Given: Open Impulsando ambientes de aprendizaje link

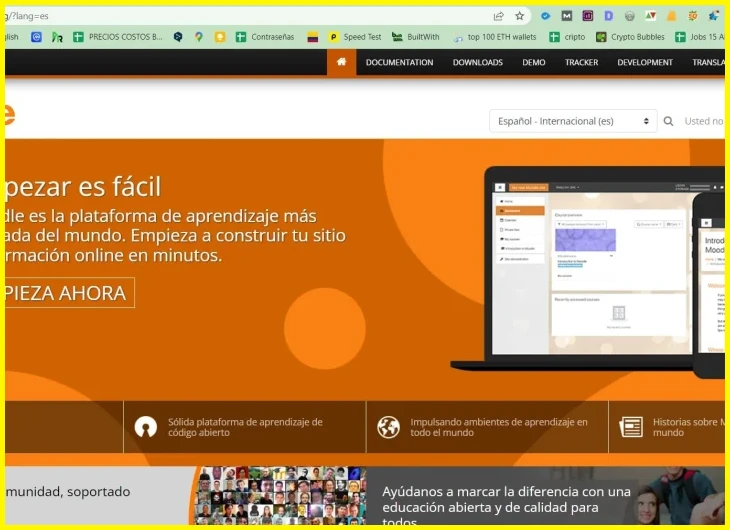Looking at the screenshot, I should tap(499, 427).
